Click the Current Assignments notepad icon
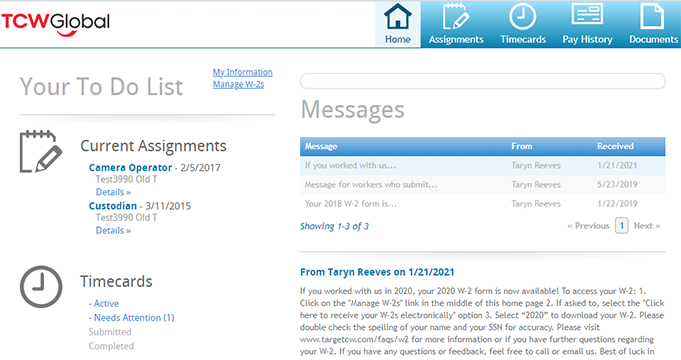This screenshot has width=681, height=360. (x=41, y=151)
